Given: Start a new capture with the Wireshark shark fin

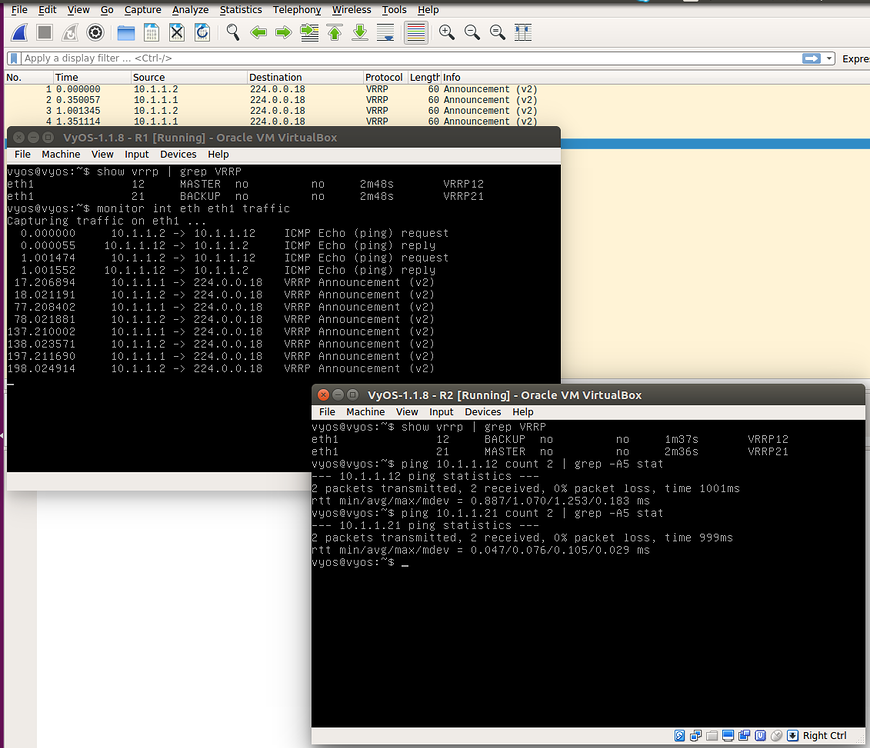Looking at the screenshot, I should (18, 32).
